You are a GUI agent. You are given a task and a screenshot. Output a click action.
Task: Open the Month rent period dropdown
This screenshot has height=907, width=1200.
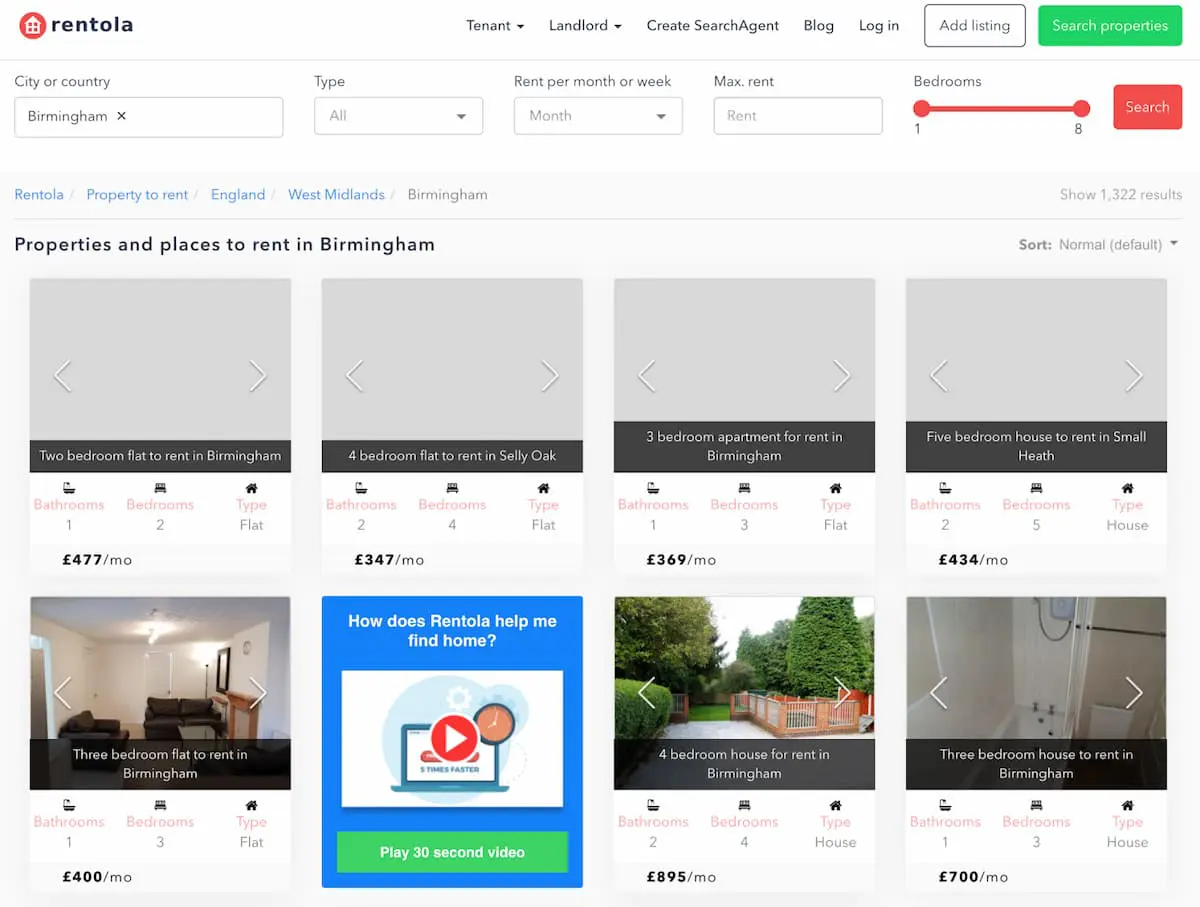(598, 116)
